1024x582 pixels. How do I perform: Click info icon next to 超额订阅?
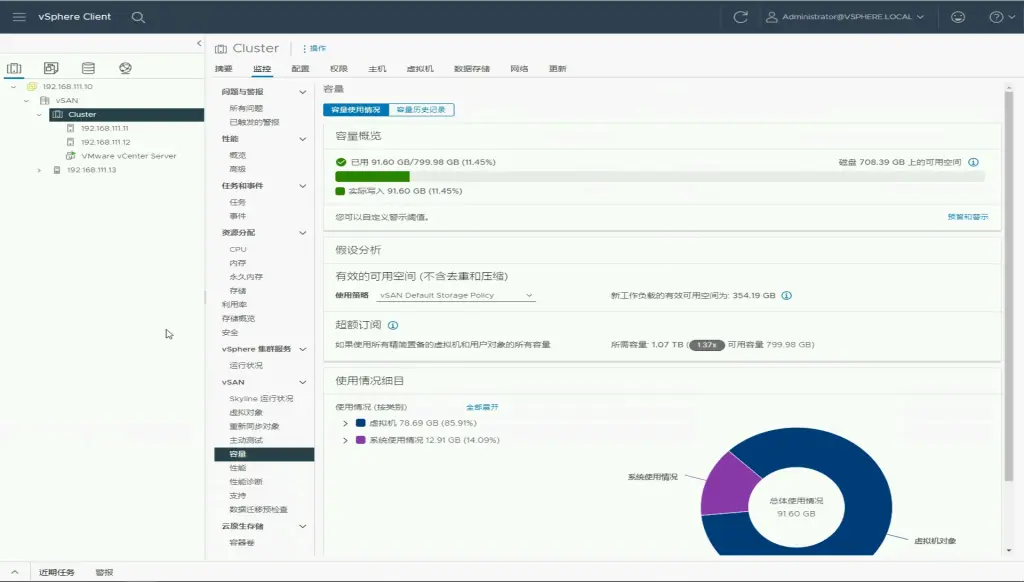click(393, 325)
